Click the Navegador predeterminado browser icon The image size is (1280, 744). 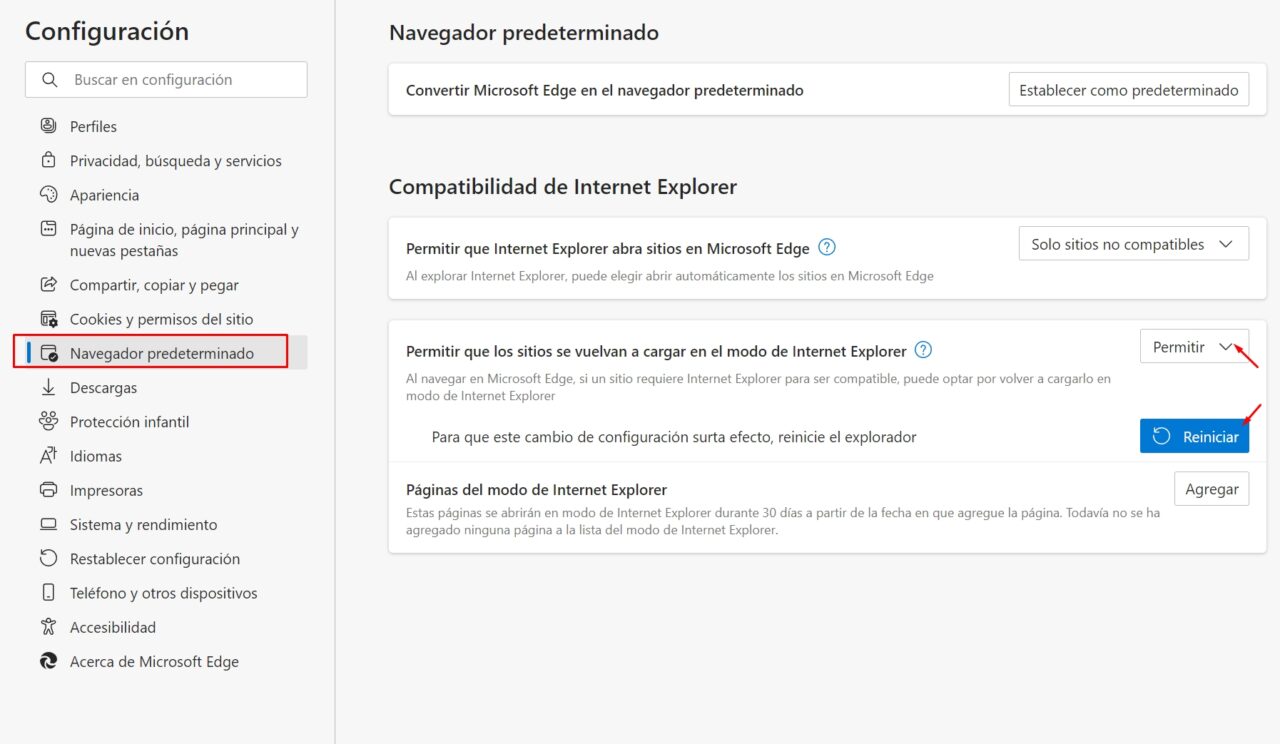click(x=48, y=353)
